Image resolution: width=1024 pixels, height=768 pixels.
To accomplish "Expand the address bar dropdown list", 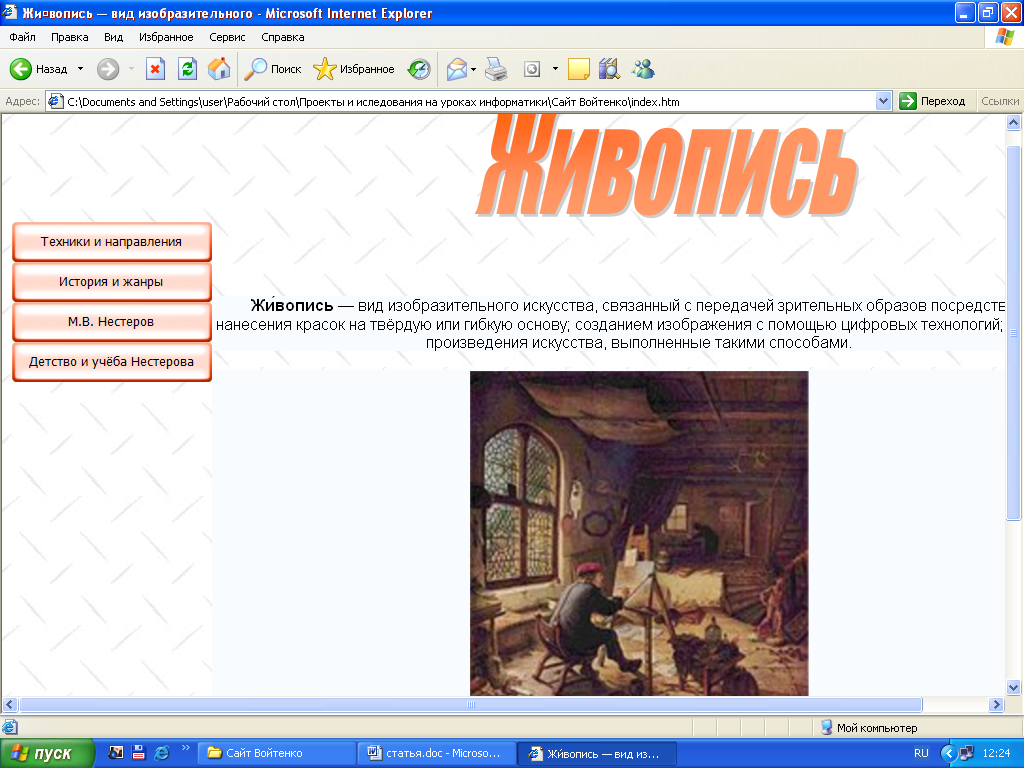I will tap(883, 101).
